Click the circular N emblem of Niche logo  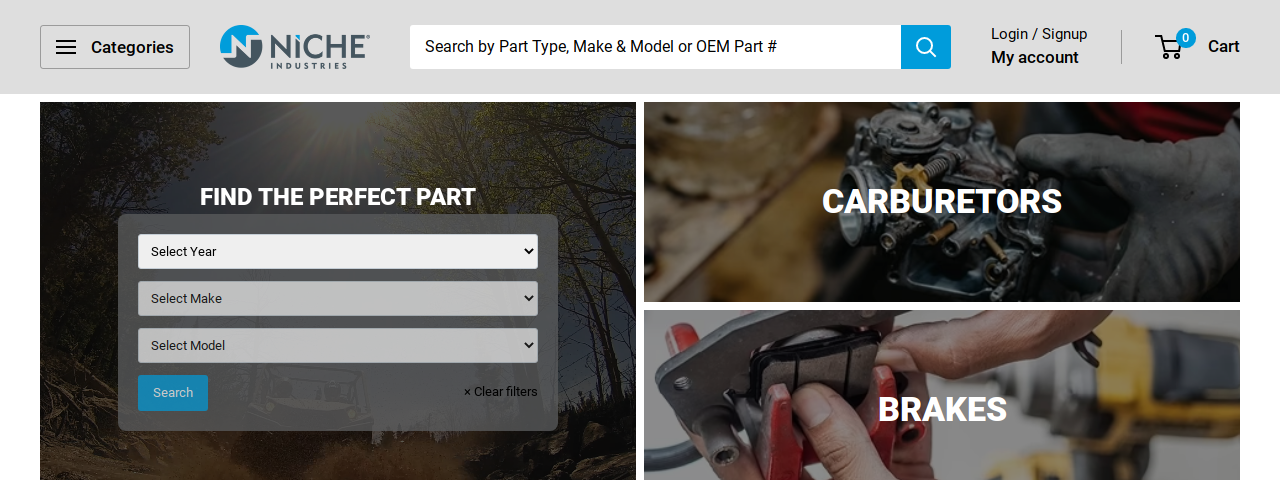[x=241, y=46]
